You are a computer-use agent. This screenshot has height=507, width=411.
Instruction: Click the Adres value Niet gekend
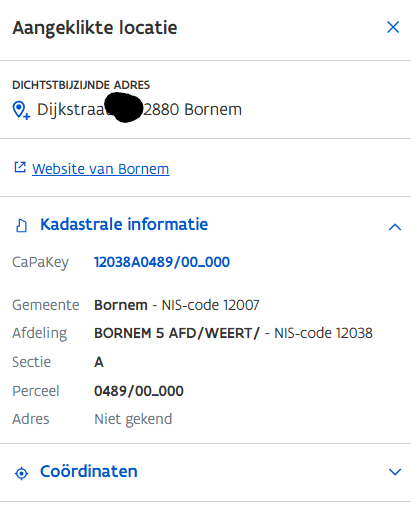click(133, 419)
